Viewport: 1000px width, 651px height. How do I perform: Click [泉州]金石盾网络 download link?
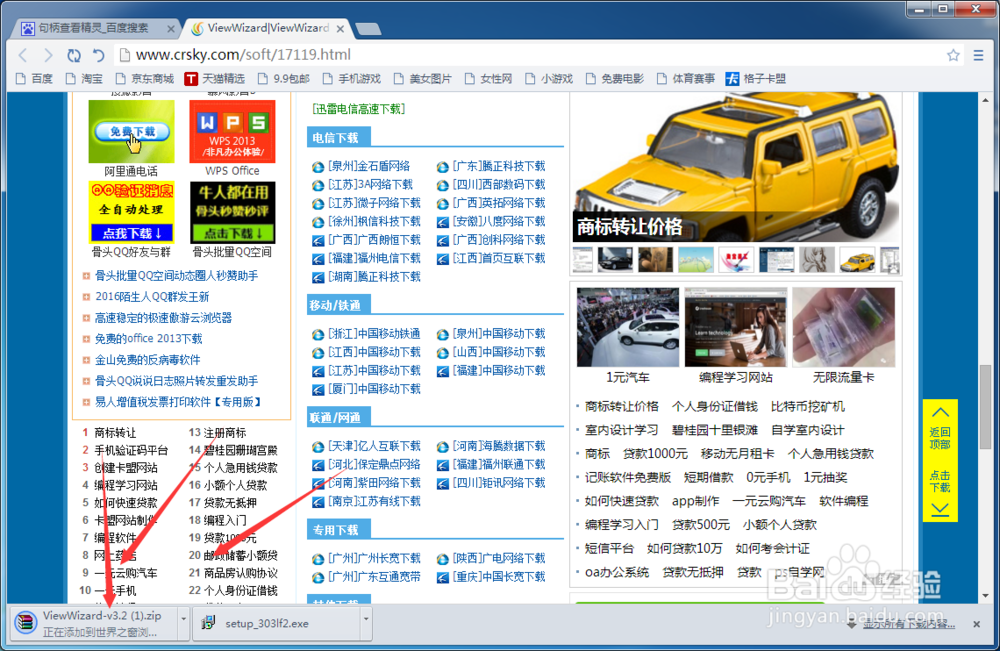coord(369,166)
